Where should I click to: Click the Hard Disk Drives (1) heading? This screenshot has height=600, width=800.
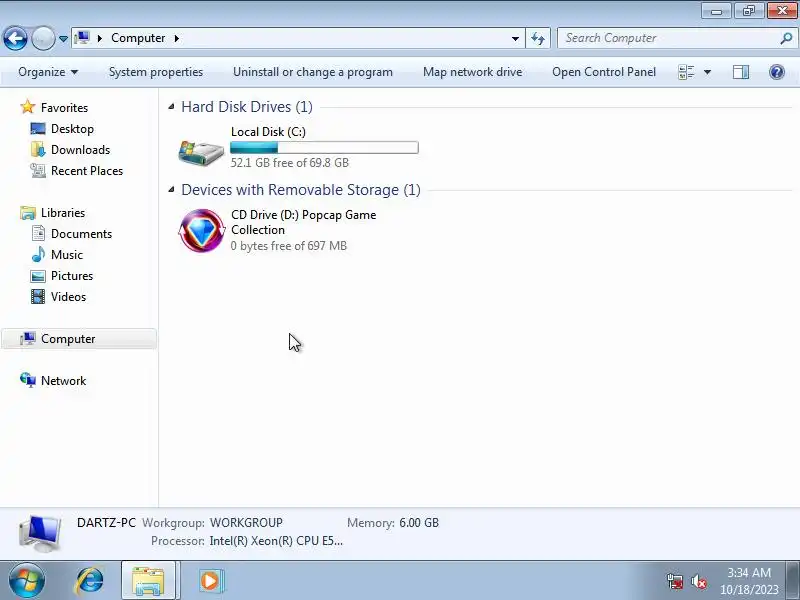pos(247,107)
